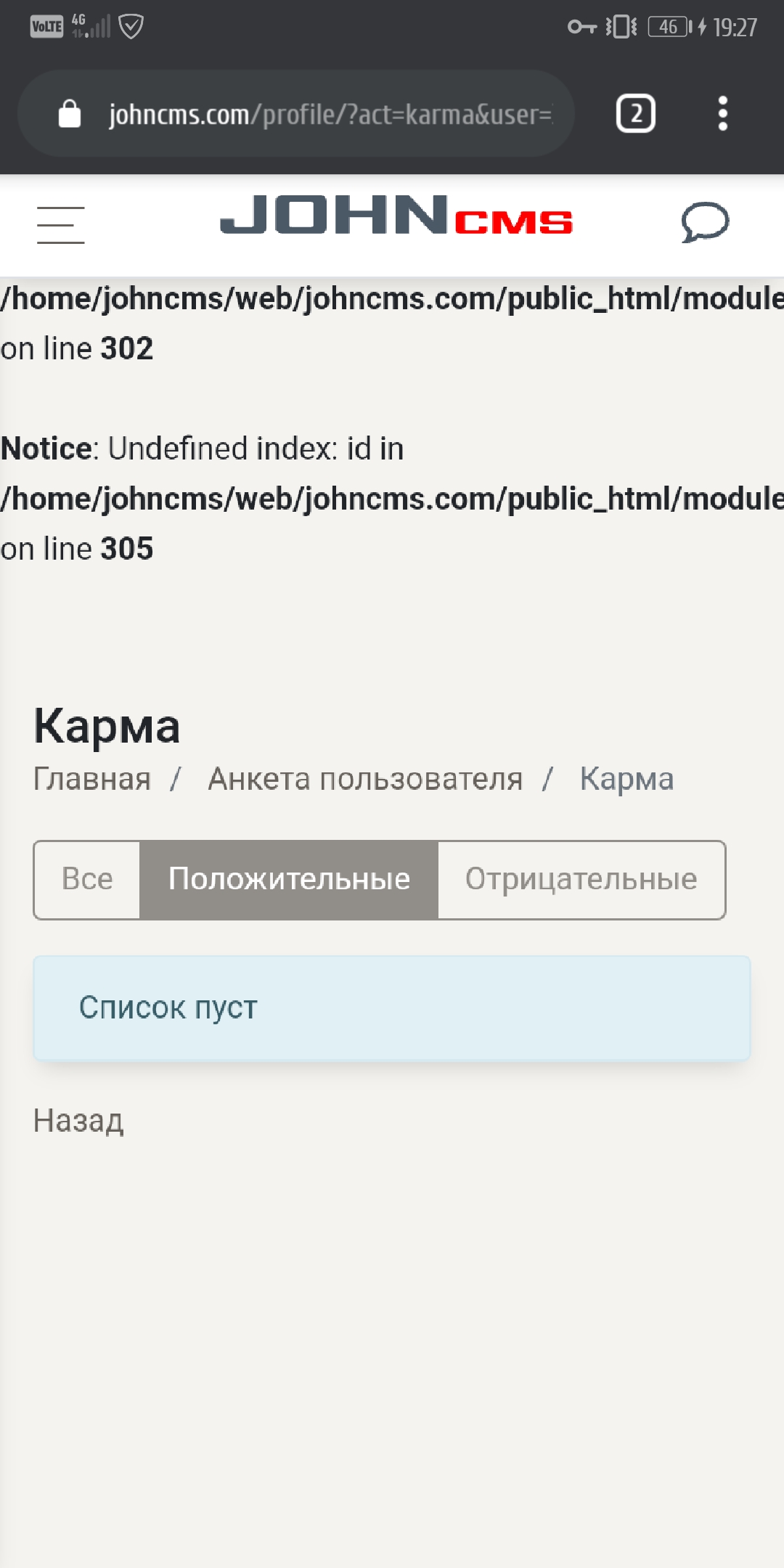784x1568 pixels.
Task: Switch to the Все tab
Action: (x=87, y=879)
